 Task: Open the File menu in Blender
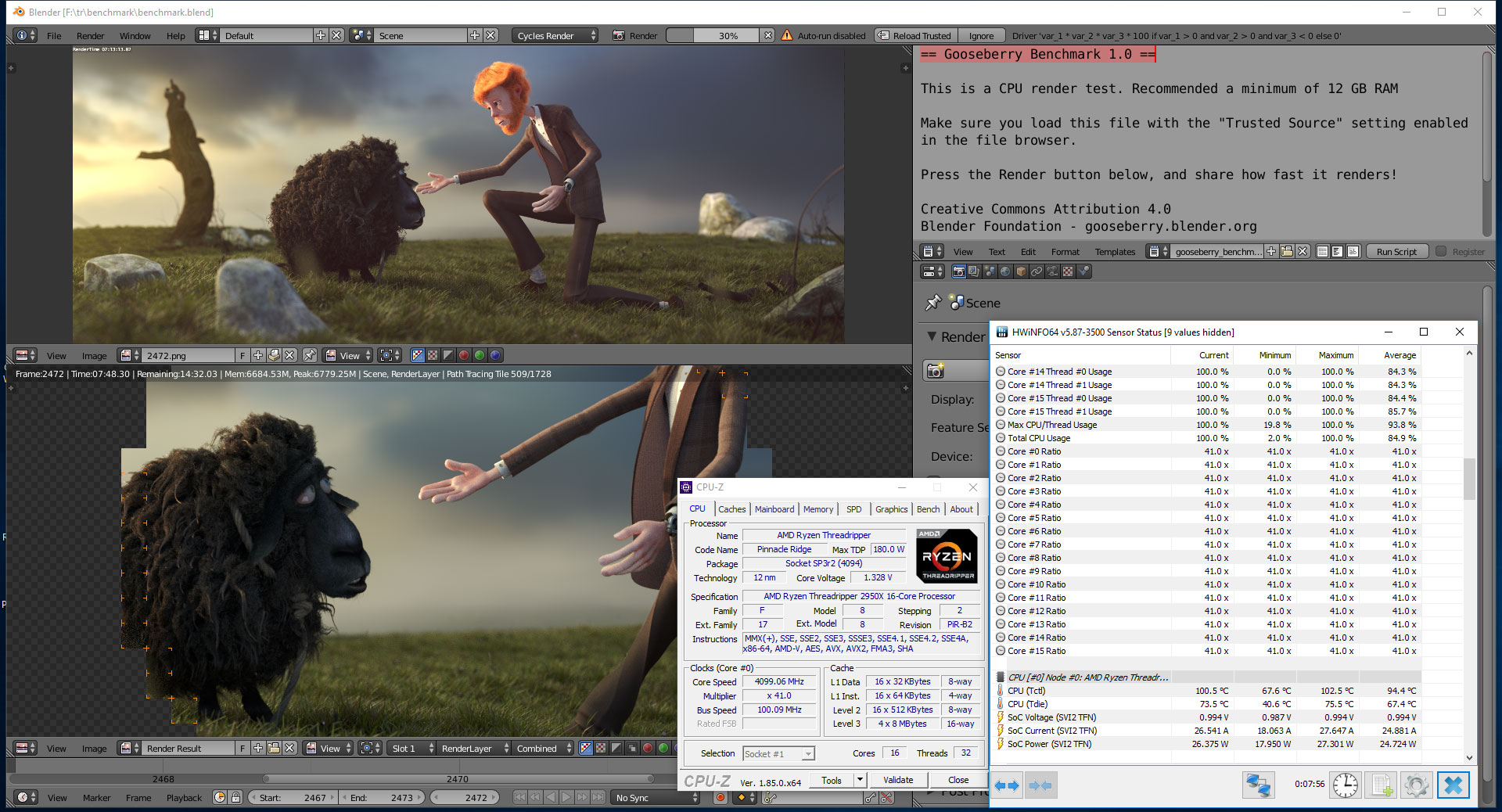54,35
